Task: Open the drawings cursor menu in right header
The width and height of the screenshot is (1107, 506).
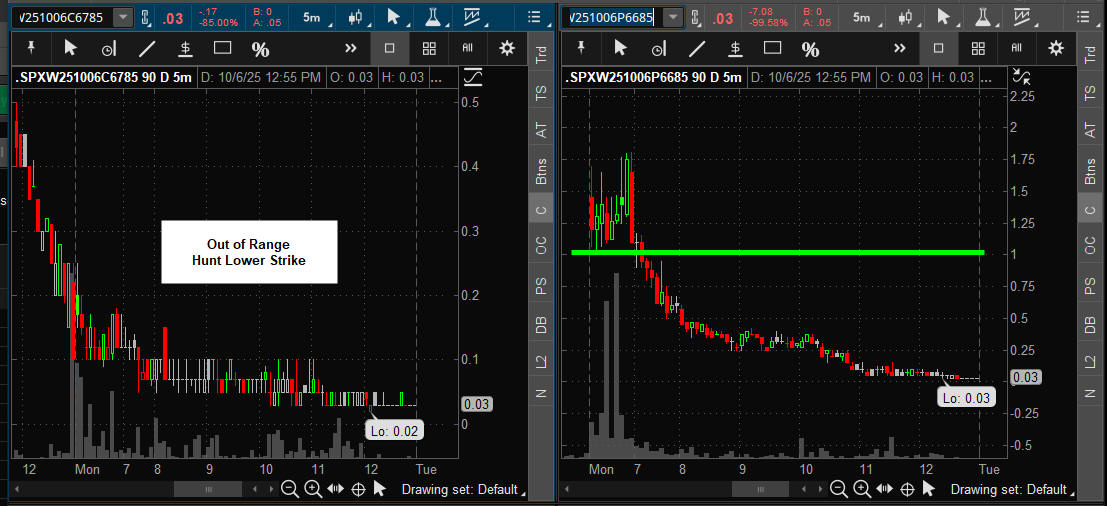Action: [x=943, y=18]
